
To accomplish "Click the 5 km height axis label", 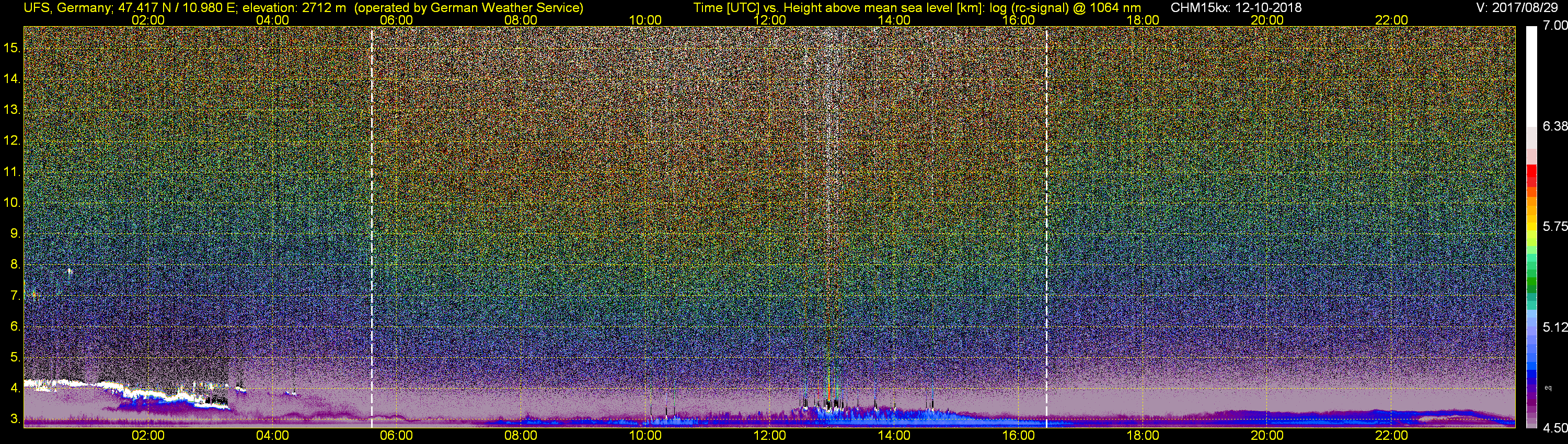I will pos(15,357).
